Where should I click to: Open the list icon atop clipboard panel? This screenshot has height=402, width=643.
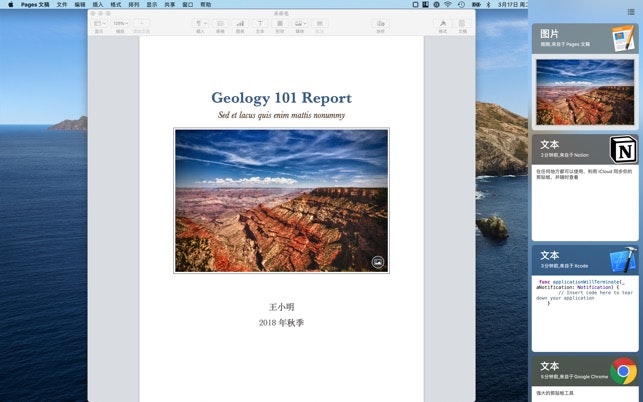tap(631, 12)
